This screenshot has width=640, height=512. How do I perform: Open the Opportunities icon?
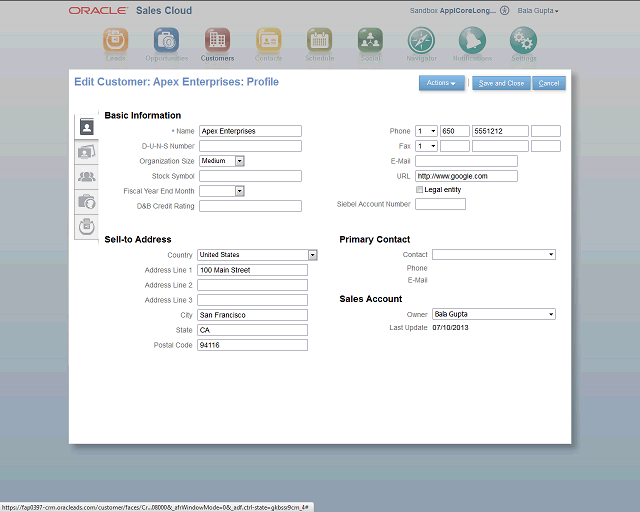pyautogui.click(x=166, y=40)
